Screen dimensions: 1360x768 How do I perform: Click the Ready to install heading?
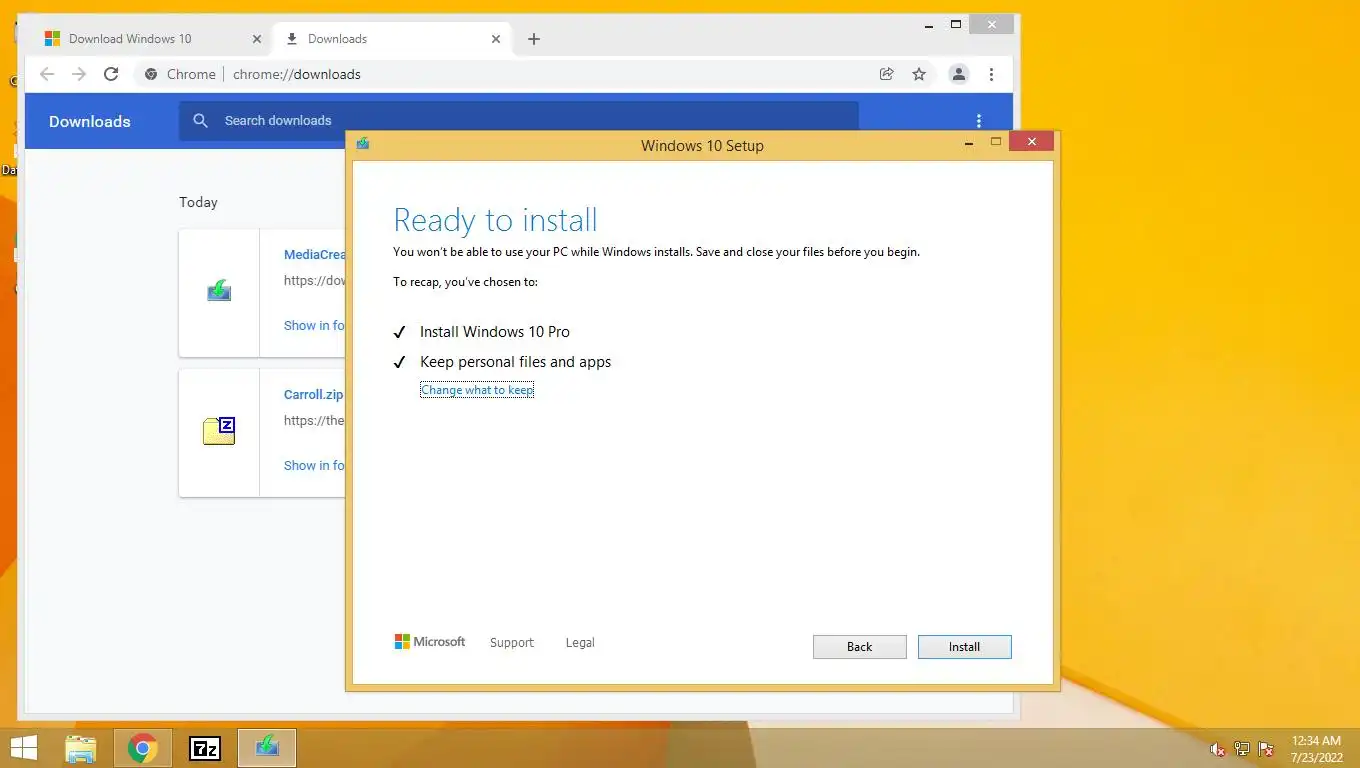click(495, 220)
